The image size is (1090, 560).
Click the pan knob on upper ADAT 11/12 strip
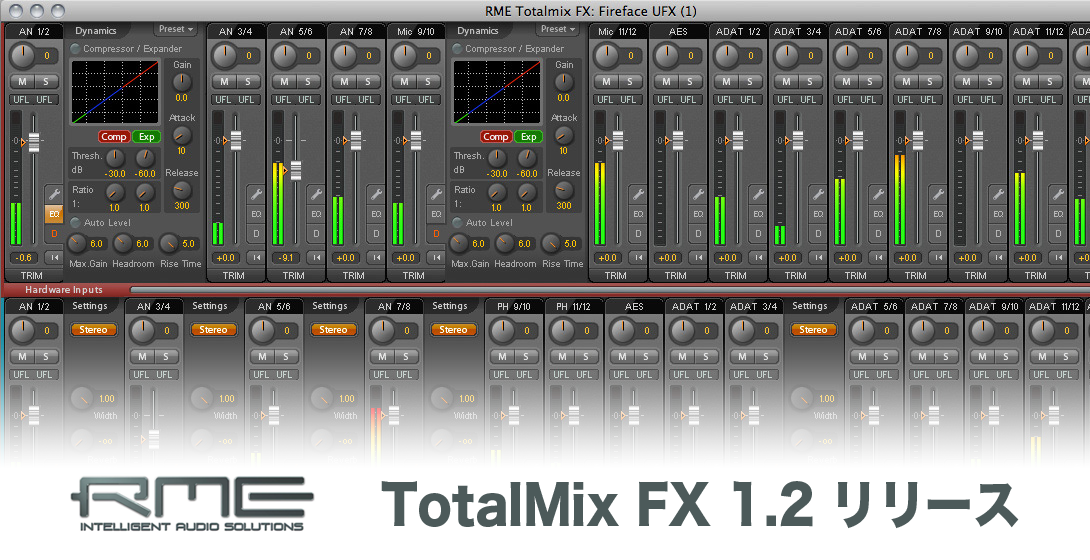[1027, 55]
